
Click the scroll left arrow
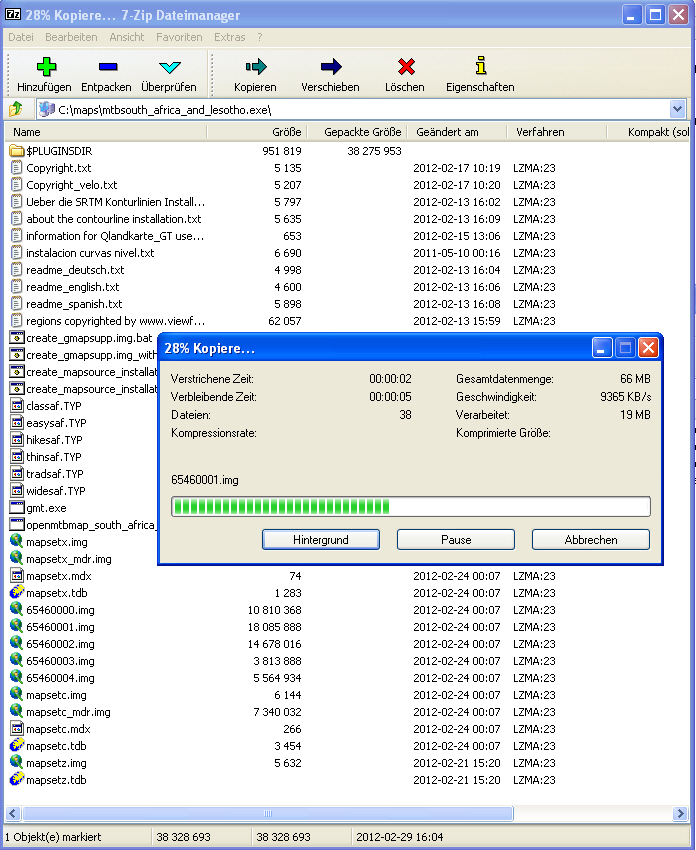(13, 813)
